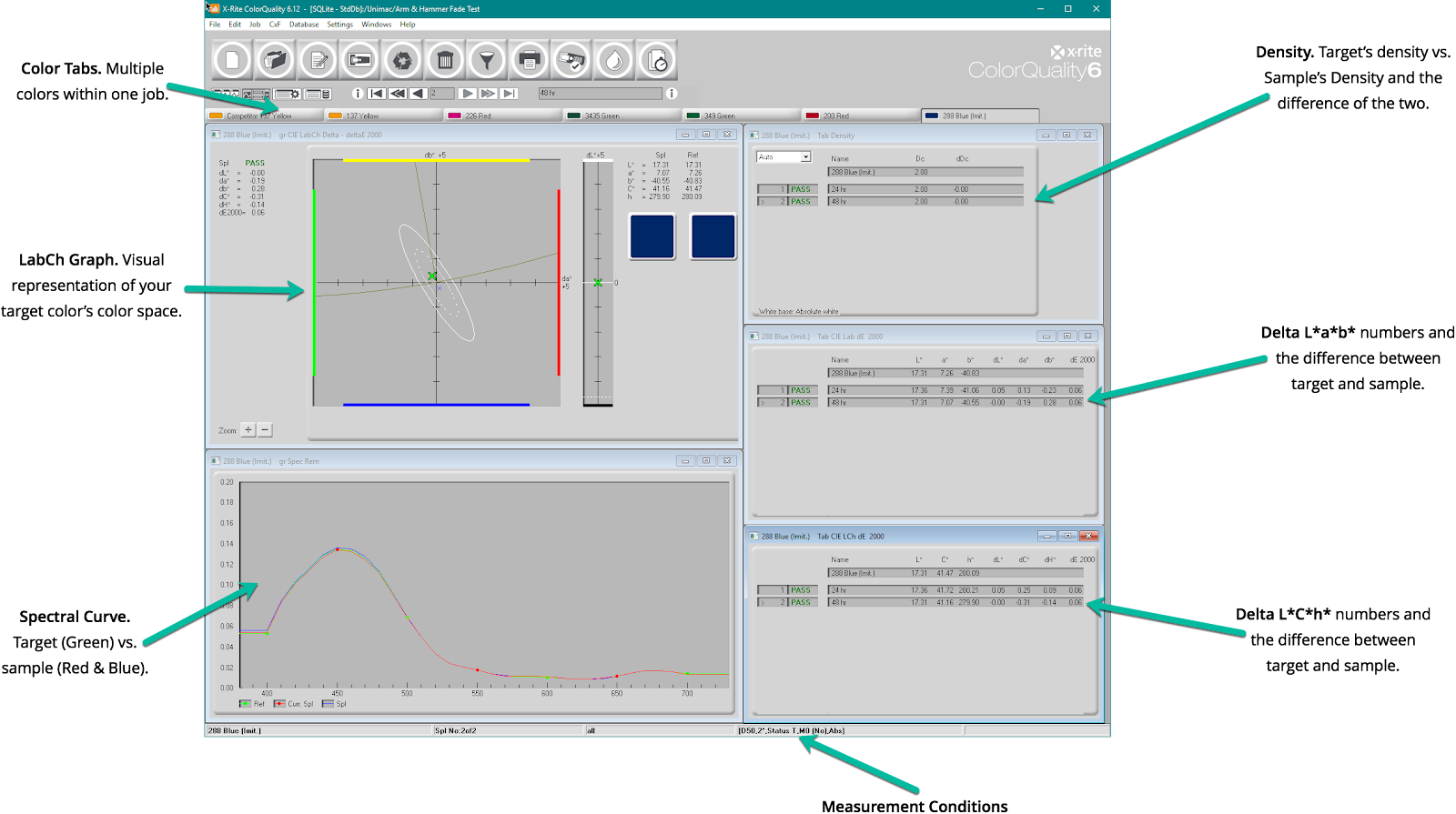The height and width of the screenshot is (814, 1456).
Task: Click the list with database icon
Action: [318, 94]
